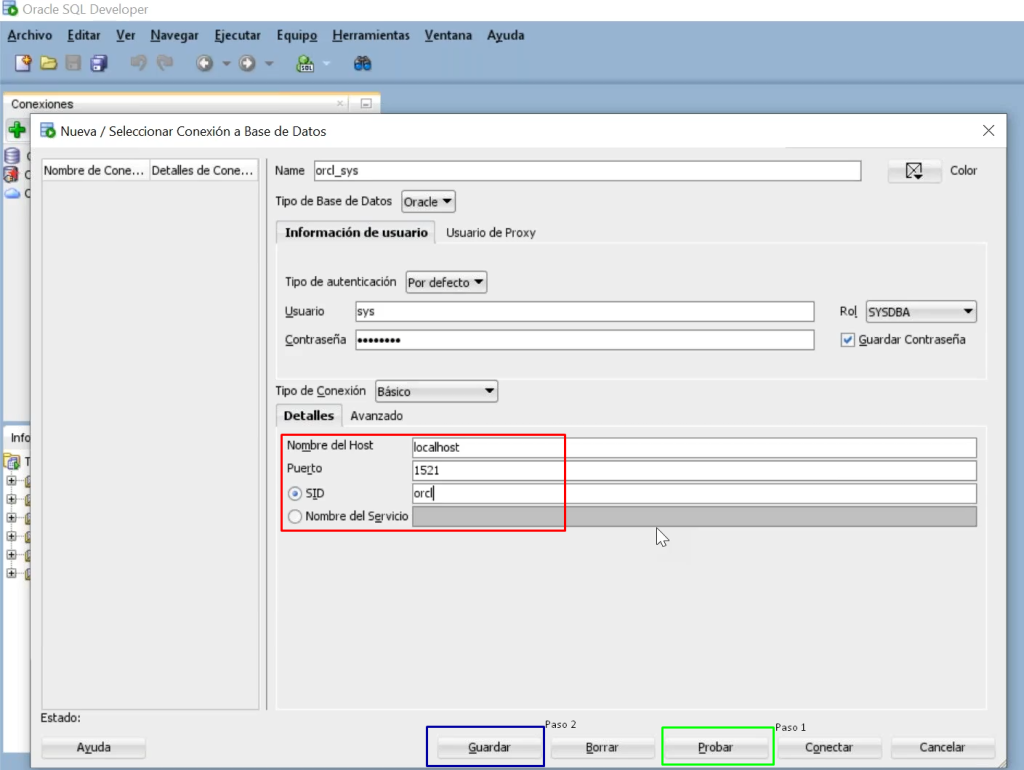This screenshot has height=770, width=1024.
Task: Minimize the Conexiones panel
Action: (x=366, y=104)
